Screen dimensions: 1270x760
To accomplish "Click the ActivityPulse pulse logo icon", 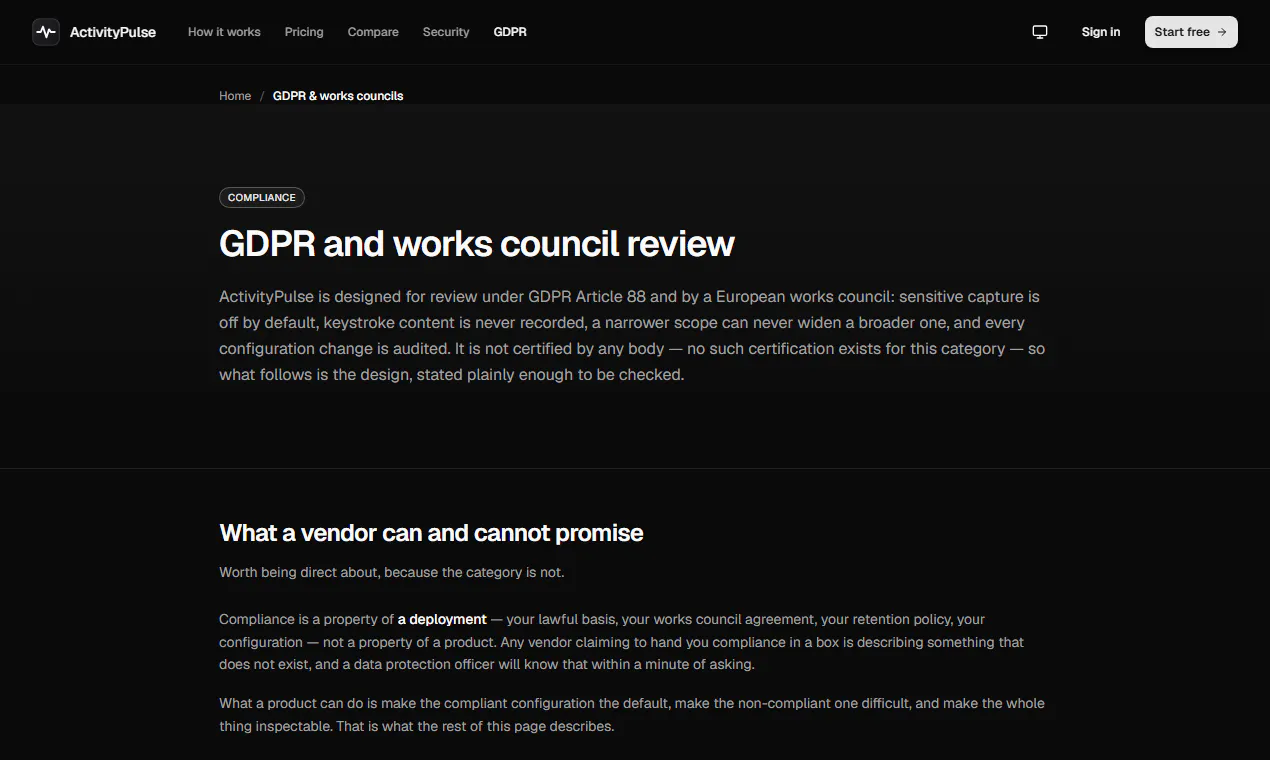I will point(46,32).
